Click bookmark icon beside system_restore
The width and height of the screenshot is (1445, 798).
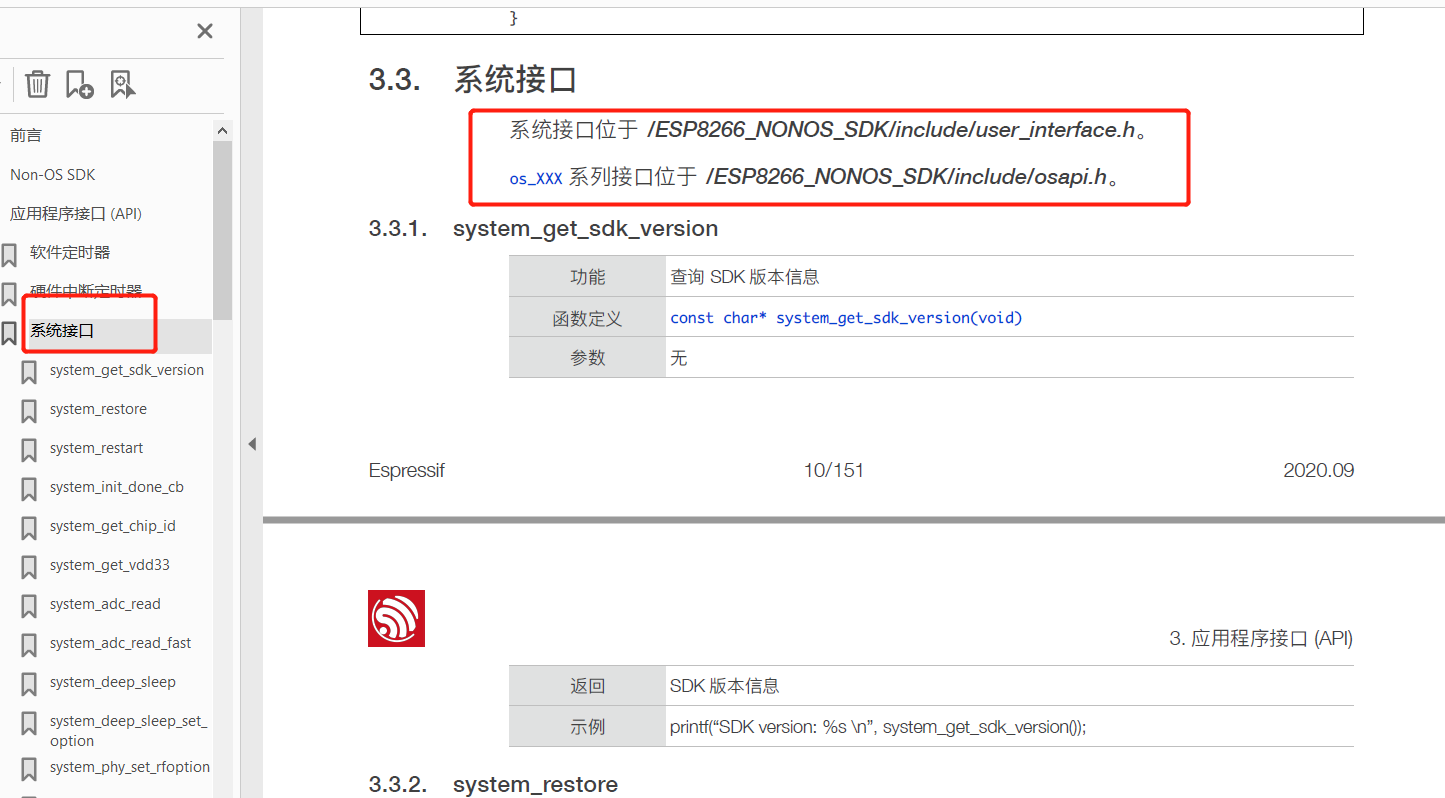point(29,411)
